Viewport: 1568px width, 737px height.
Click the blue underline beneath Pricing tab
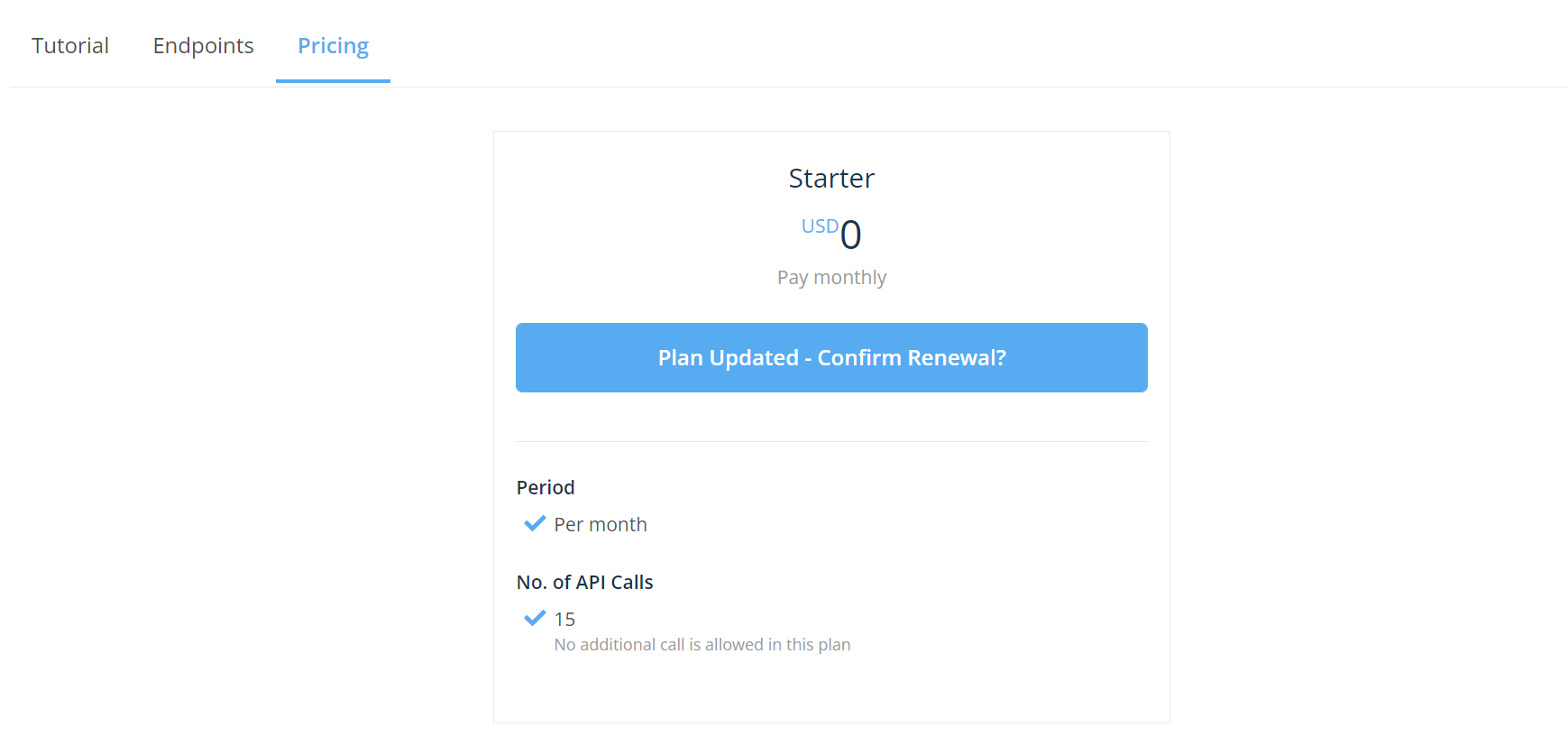(x=333, y=81)
